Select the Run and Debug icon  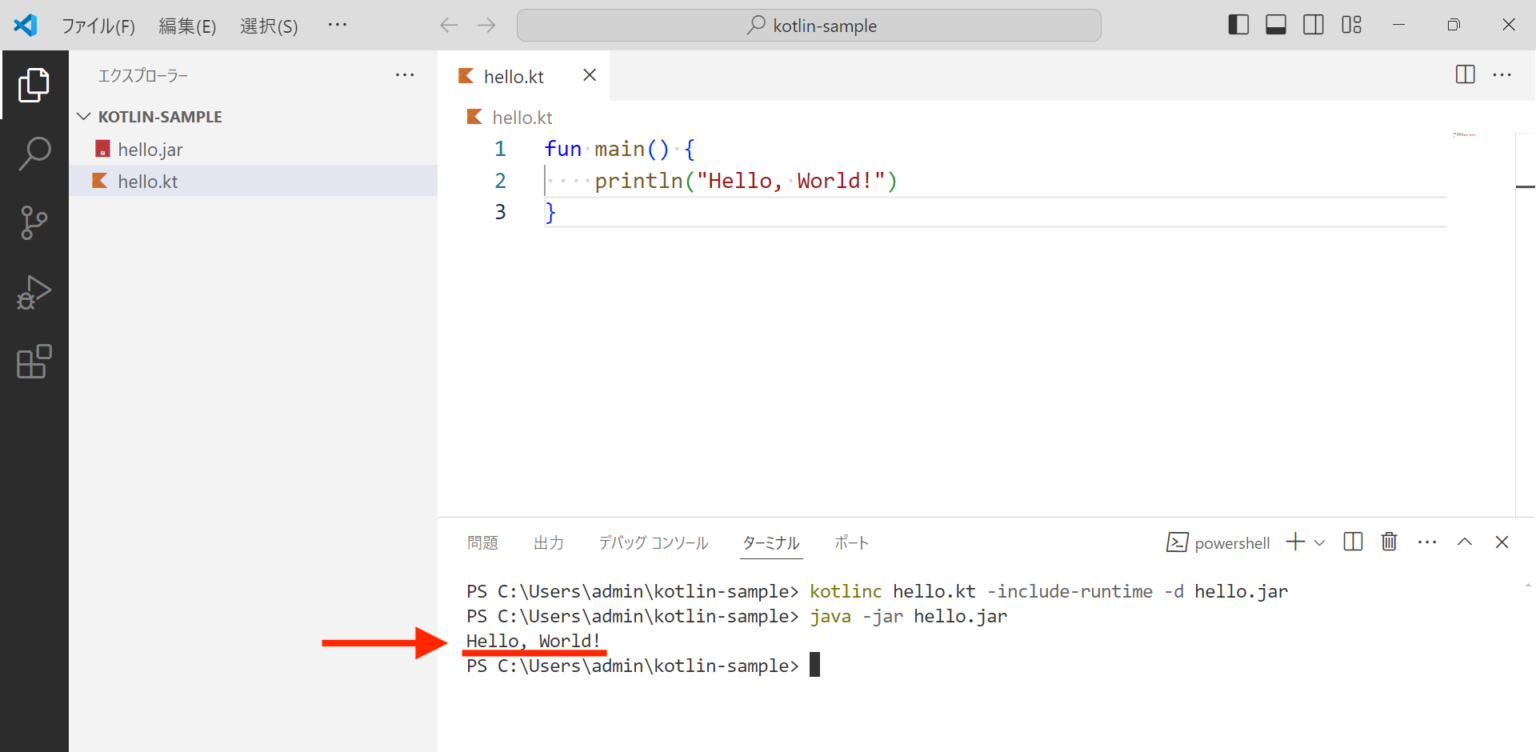click(x=35, y=292)
